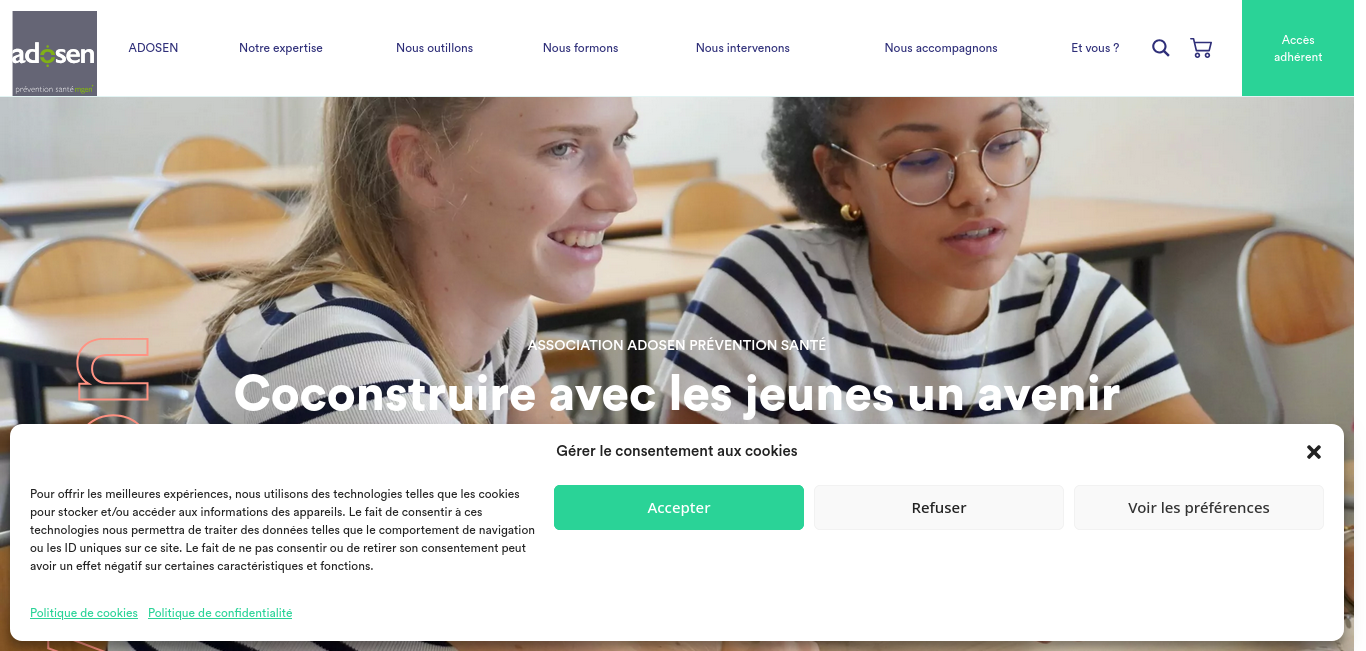The width and height of the screenshot is (1366, 651).
Task: Accept cookies with the Accepter button
Action: (x=679, y=507)
